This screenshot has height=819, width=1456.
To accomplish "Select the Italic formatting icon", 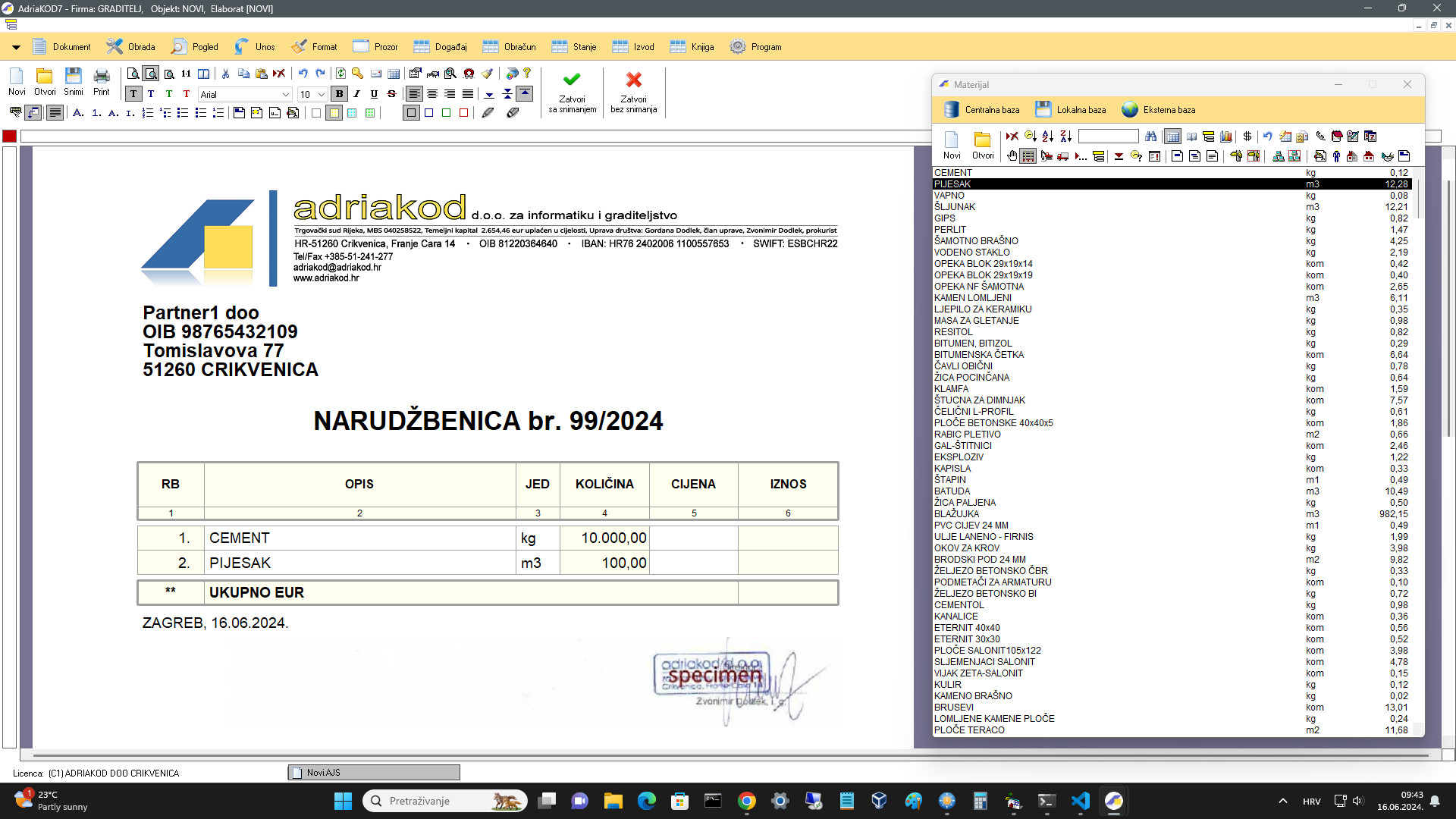I will point(356,94).
